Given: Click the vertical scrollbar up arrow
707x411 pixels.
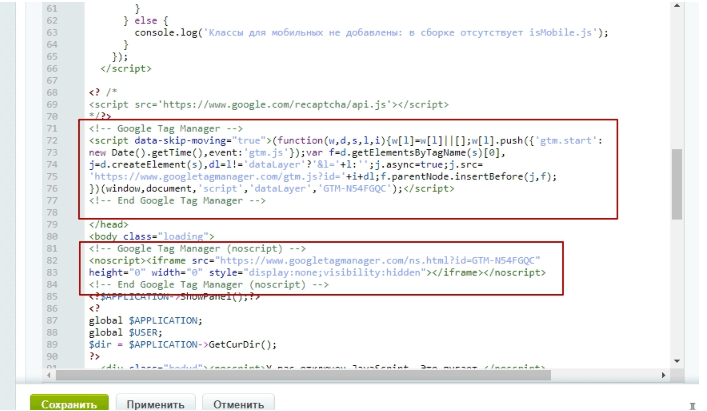Looking at the screenshot, I should point(677,6).
